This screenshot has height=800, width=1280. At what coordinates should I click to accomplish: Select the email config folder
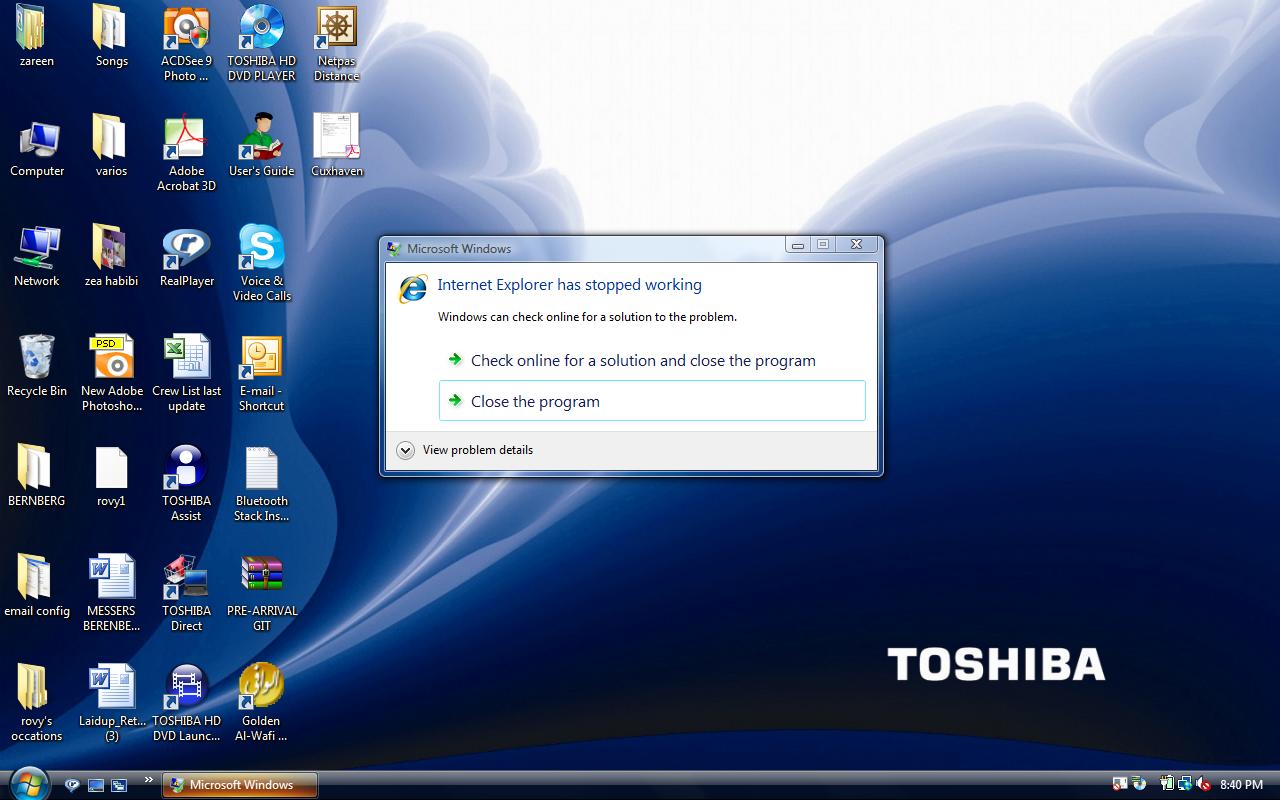(37, 586)
